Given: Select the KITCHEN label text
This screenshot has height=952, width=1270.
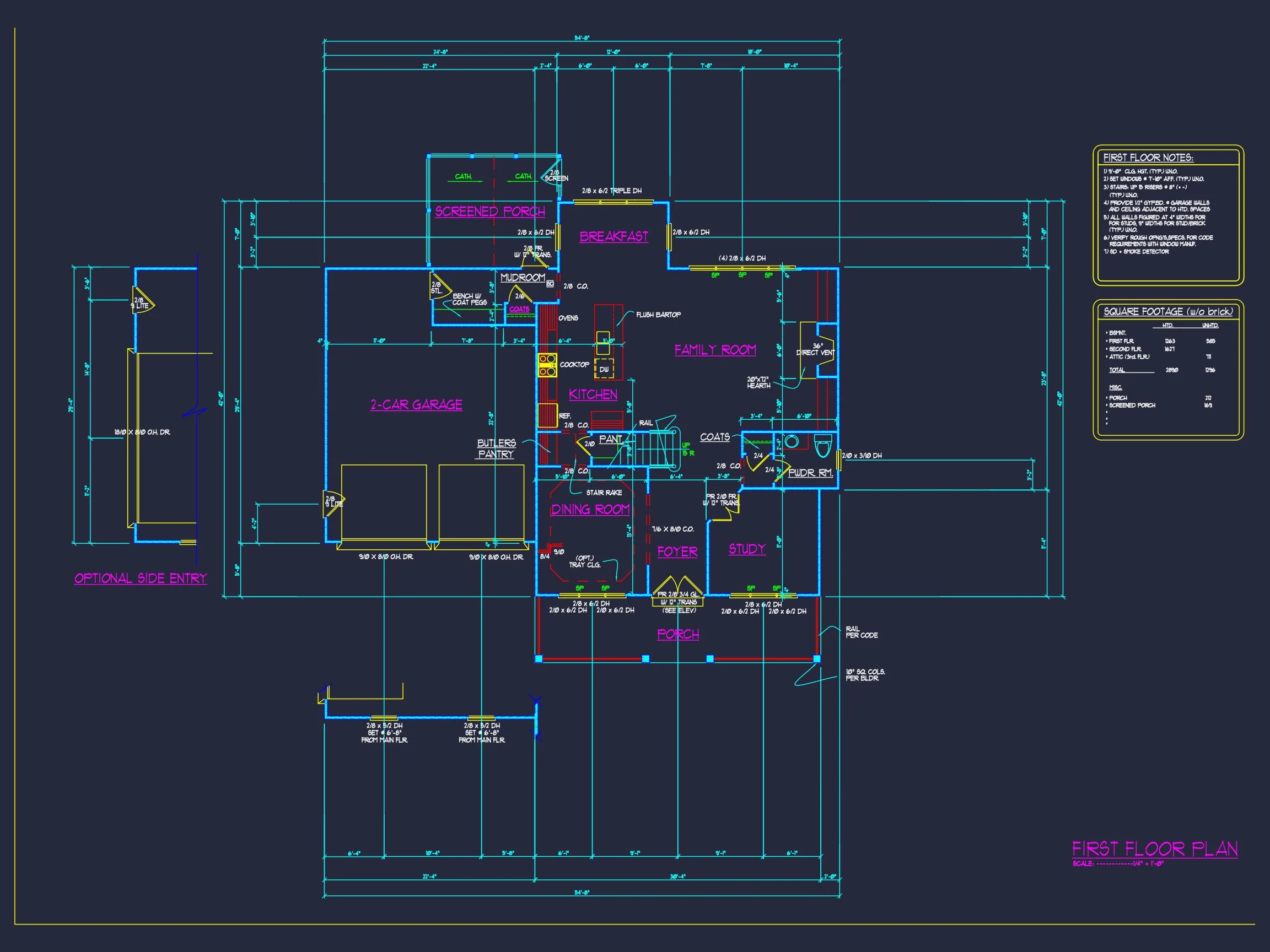Looking at the screenshot, I should coord(593,394).
